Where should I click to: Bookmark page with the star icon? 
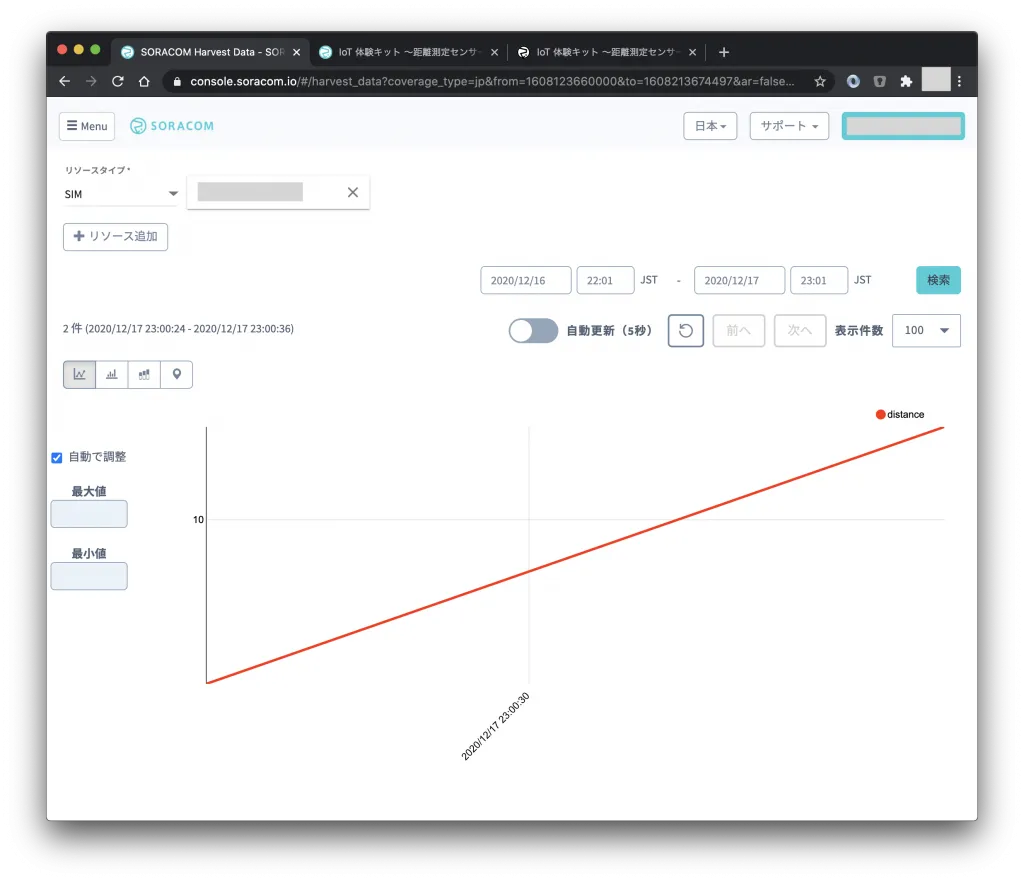click(820, 81)
